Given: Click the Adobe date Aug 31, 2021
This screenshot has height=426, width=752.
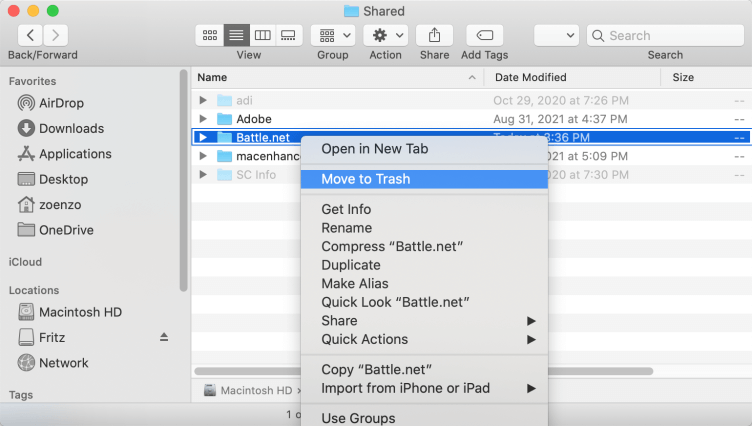Looking at the screenshot, I should click(560, 118).
